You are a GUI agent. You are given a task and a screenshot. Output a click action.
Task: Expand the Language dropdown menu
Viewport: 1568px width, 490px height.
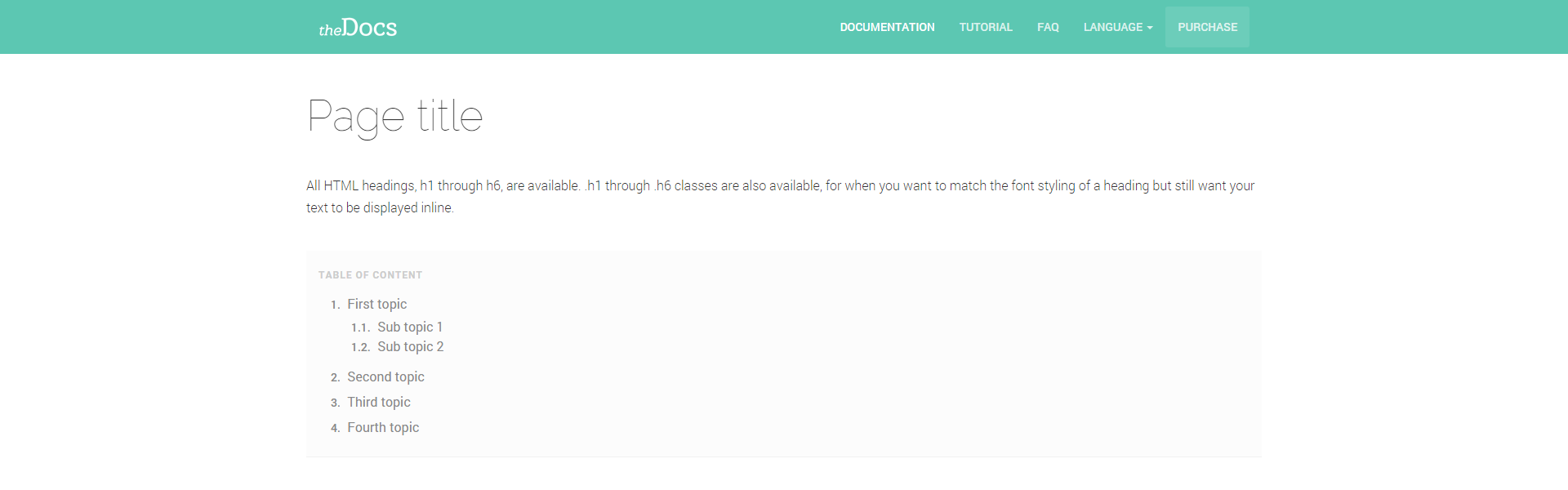[1113, 27]
